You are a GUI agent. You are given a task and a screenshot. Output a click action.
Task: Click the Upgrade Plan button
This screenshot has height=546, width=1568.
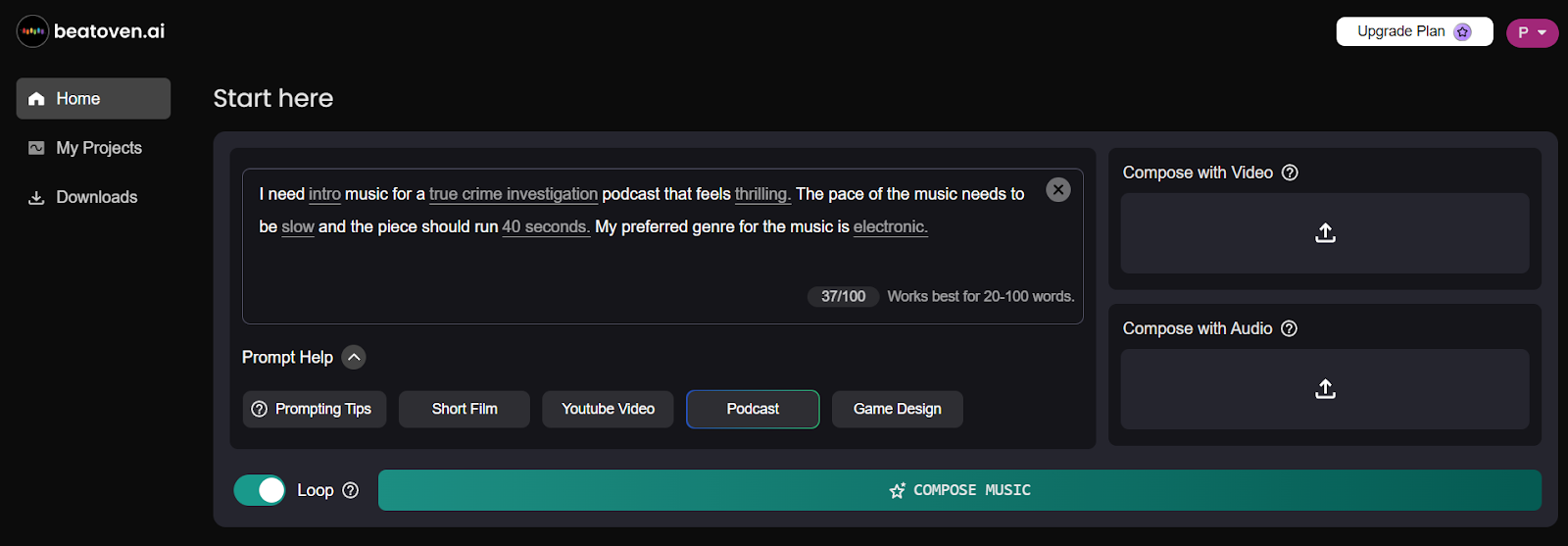click(x=1414, y=31)
